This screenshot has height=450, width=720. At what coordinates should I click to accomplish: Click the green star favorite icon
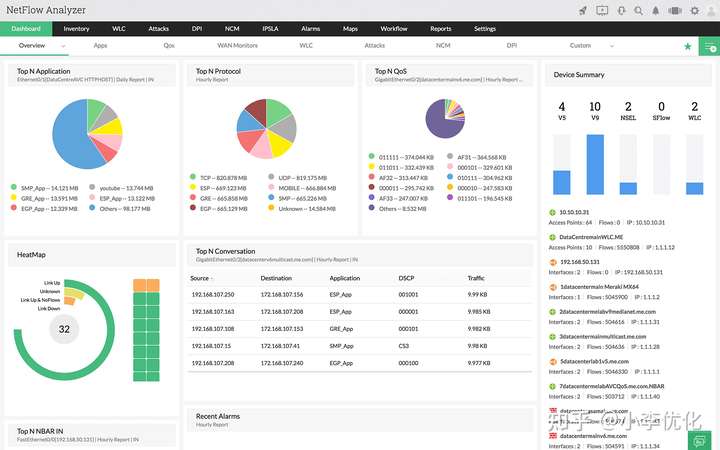(687, 46)
